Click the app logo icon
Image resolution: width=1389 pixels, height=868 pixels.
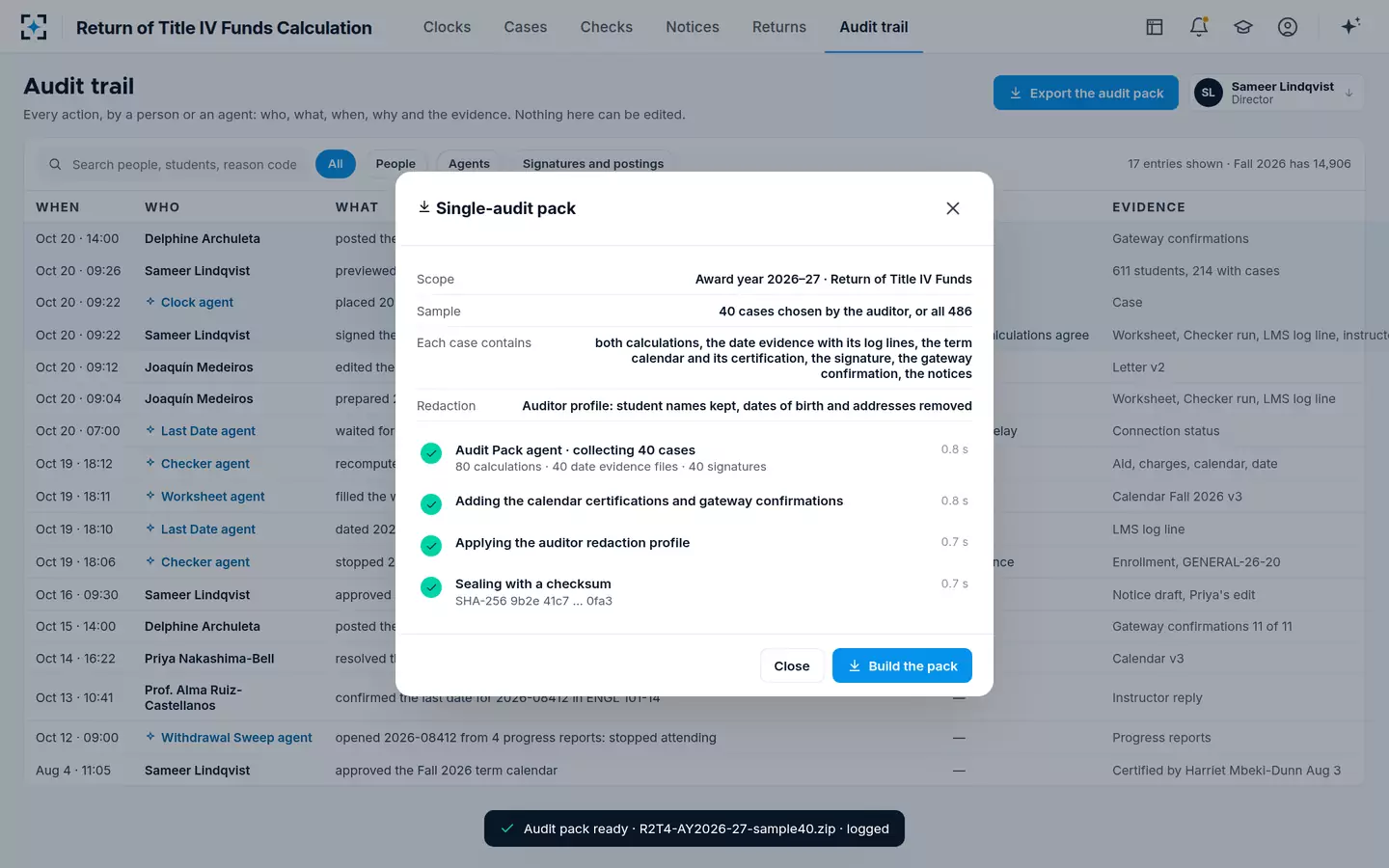click(34, 27)
